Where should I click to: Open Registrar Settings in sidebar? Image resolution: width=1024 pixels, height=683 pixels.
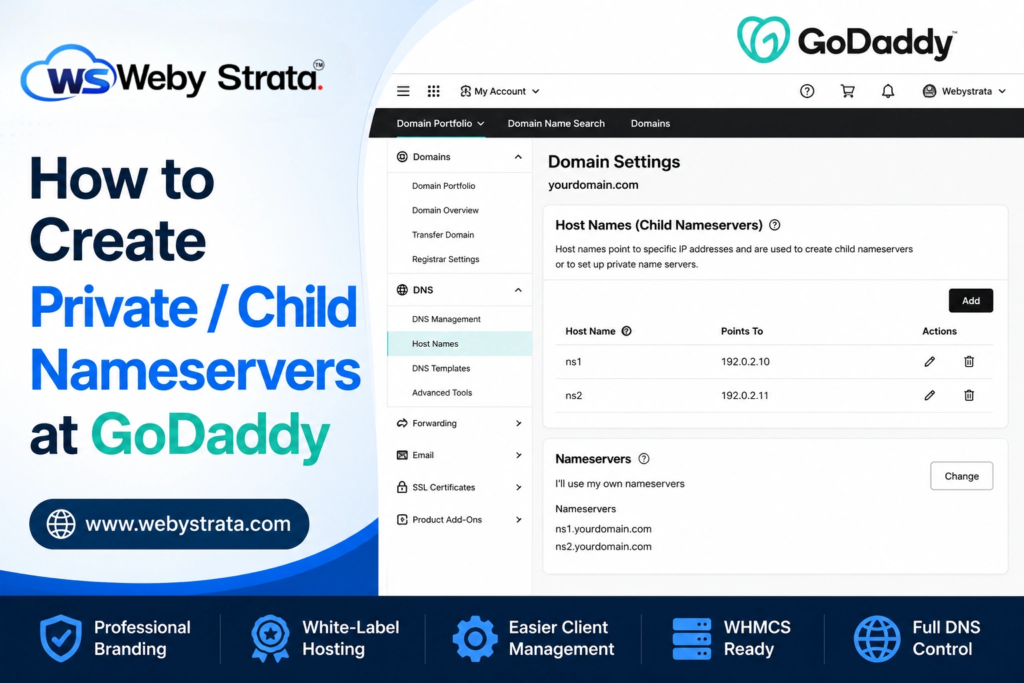(445, 259)
